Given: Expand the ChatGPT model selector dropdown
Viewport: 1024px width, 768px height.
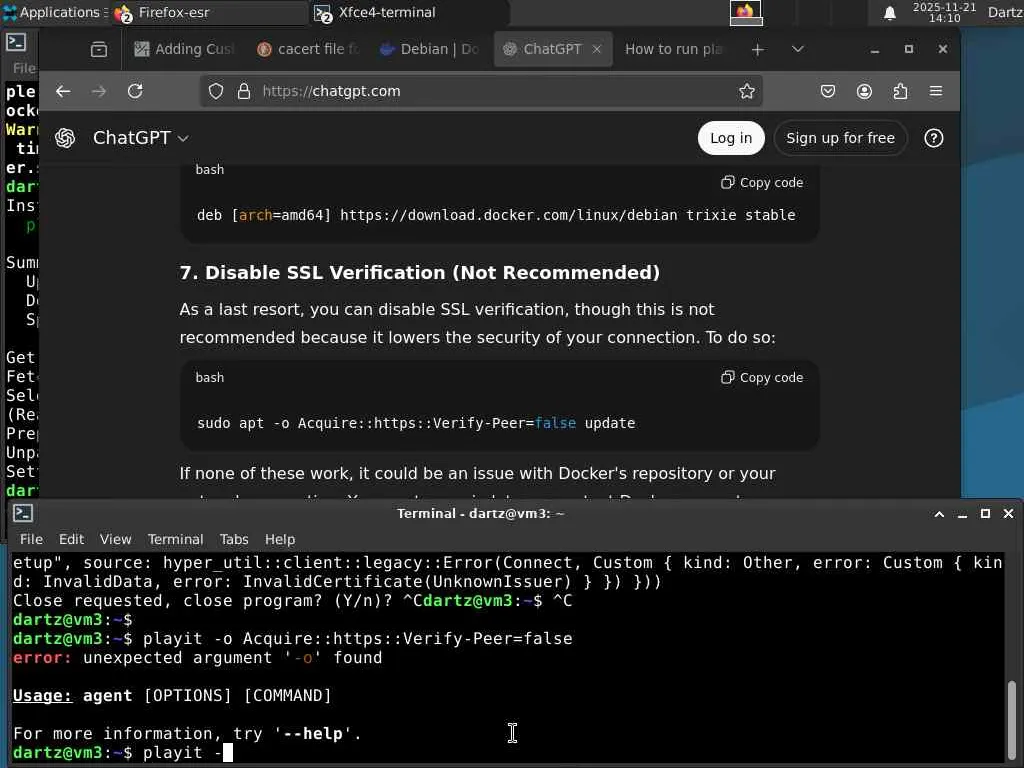Looking at the screenshot, I should click(x=141, y=138).
